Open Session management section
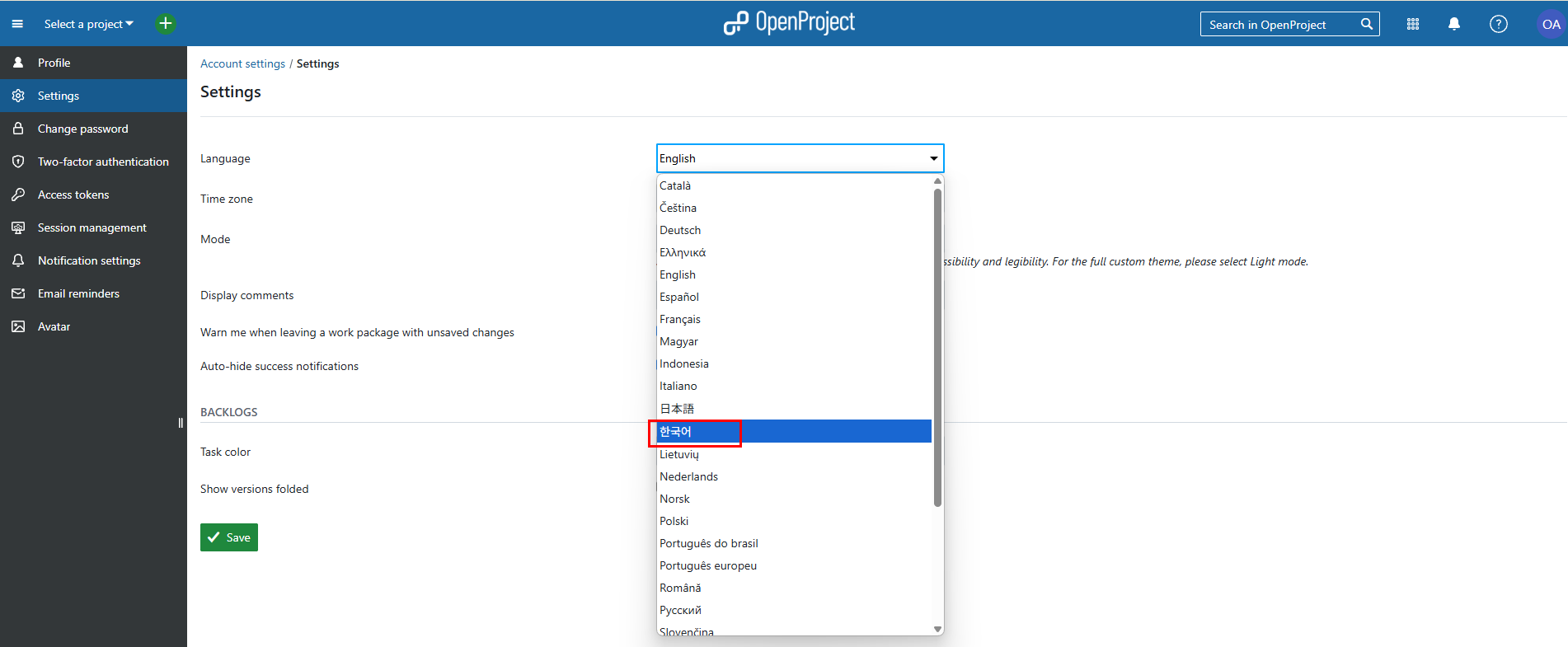This screenshot has height=647, width=1568. click(93, 227)
